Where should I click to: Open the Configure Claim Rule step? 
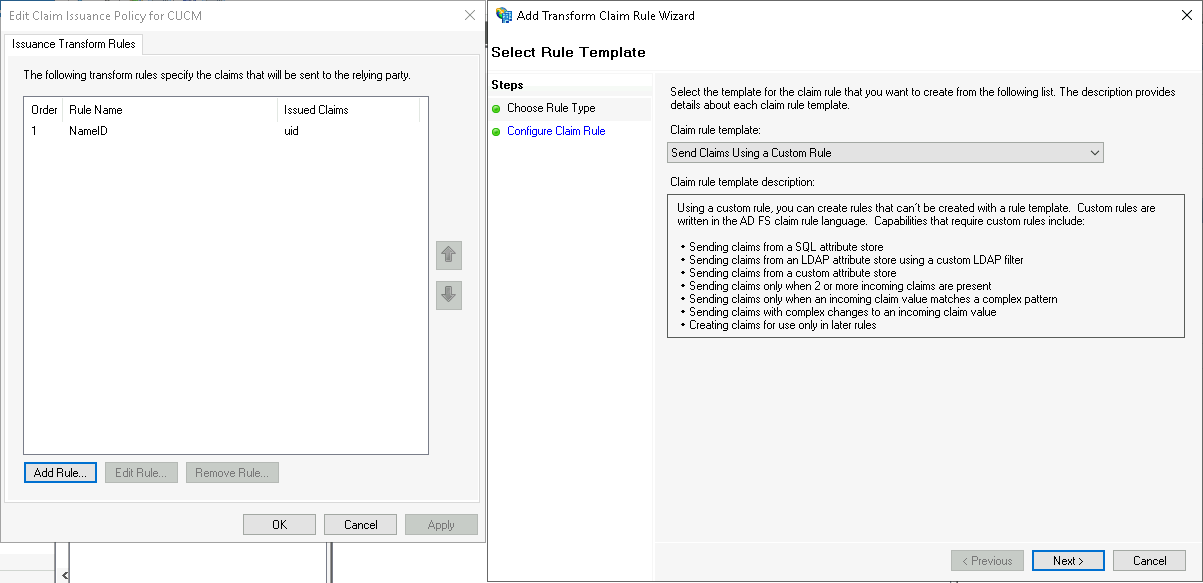(555, 131)
